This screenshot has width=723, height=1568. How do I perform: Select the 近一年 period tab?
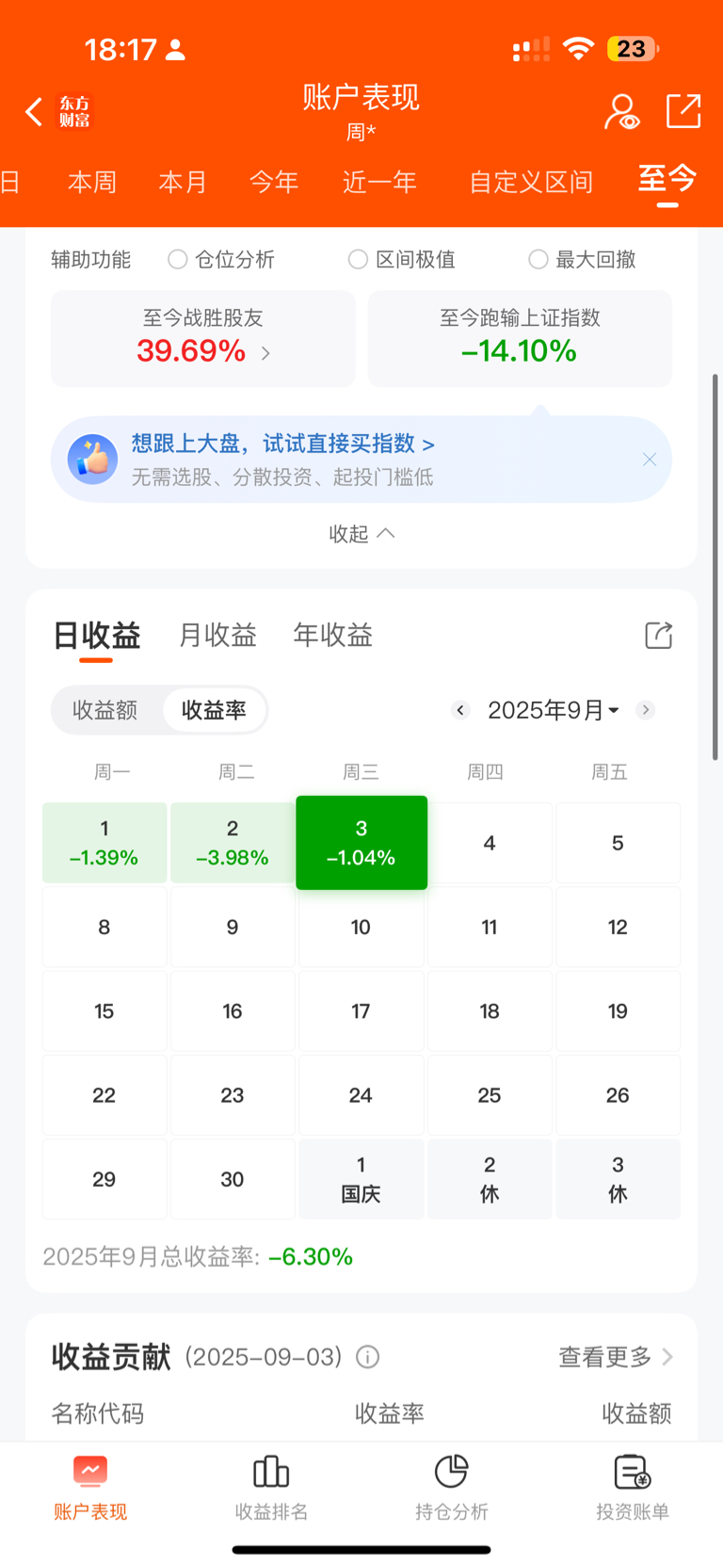379,182
